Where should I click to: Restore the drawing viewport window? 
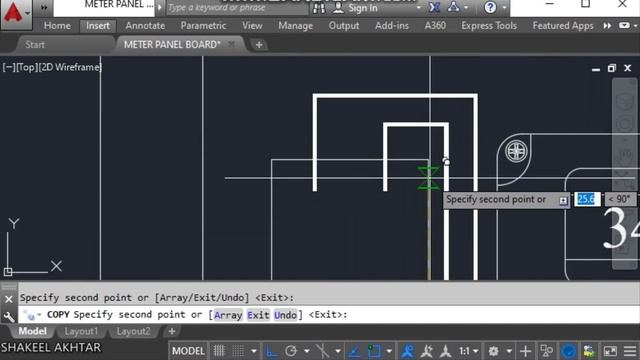611,68
